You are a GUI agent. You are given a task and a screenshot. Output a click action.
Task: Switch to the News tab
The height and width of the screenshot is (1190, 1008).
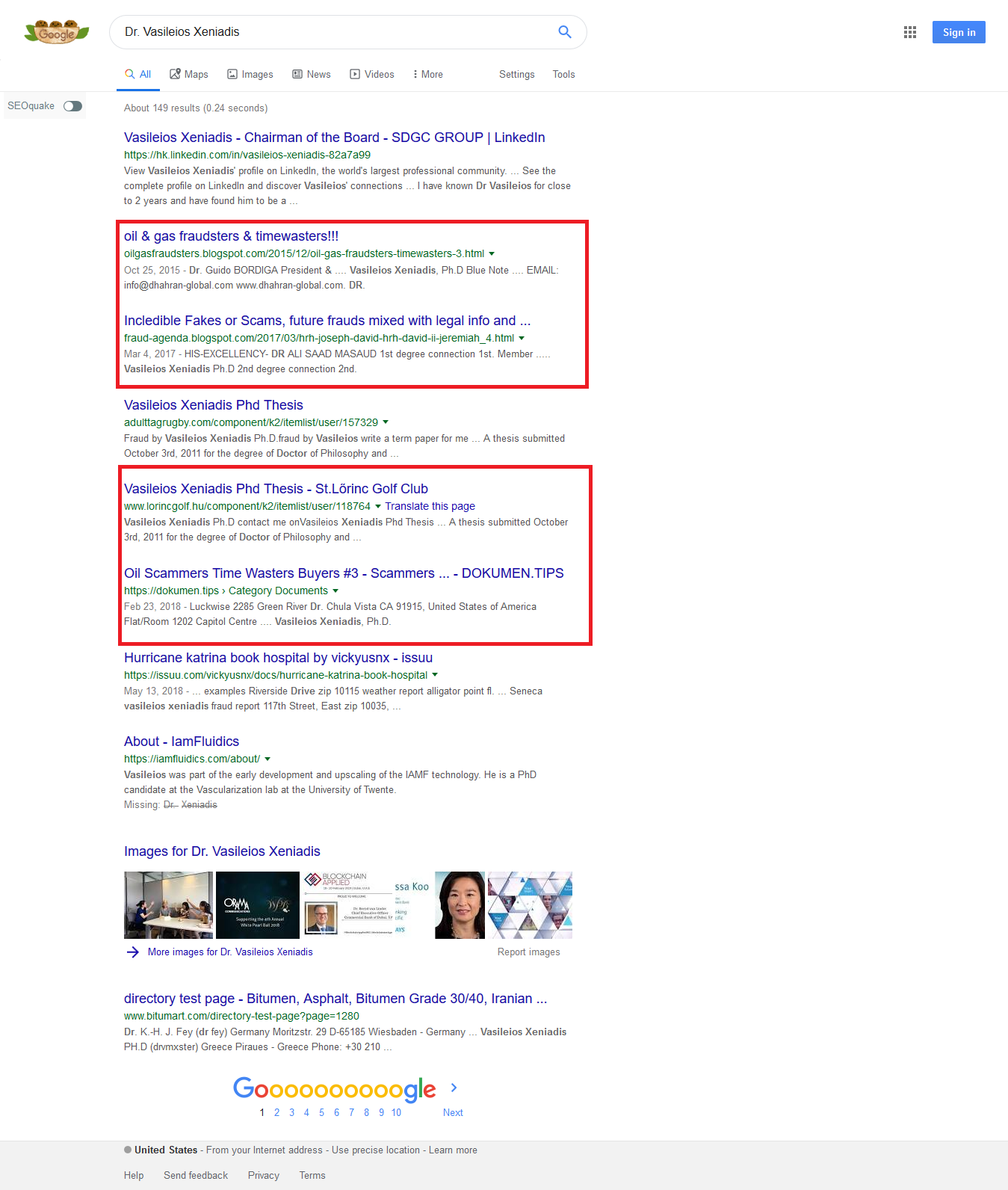click(x=312, y=74)
